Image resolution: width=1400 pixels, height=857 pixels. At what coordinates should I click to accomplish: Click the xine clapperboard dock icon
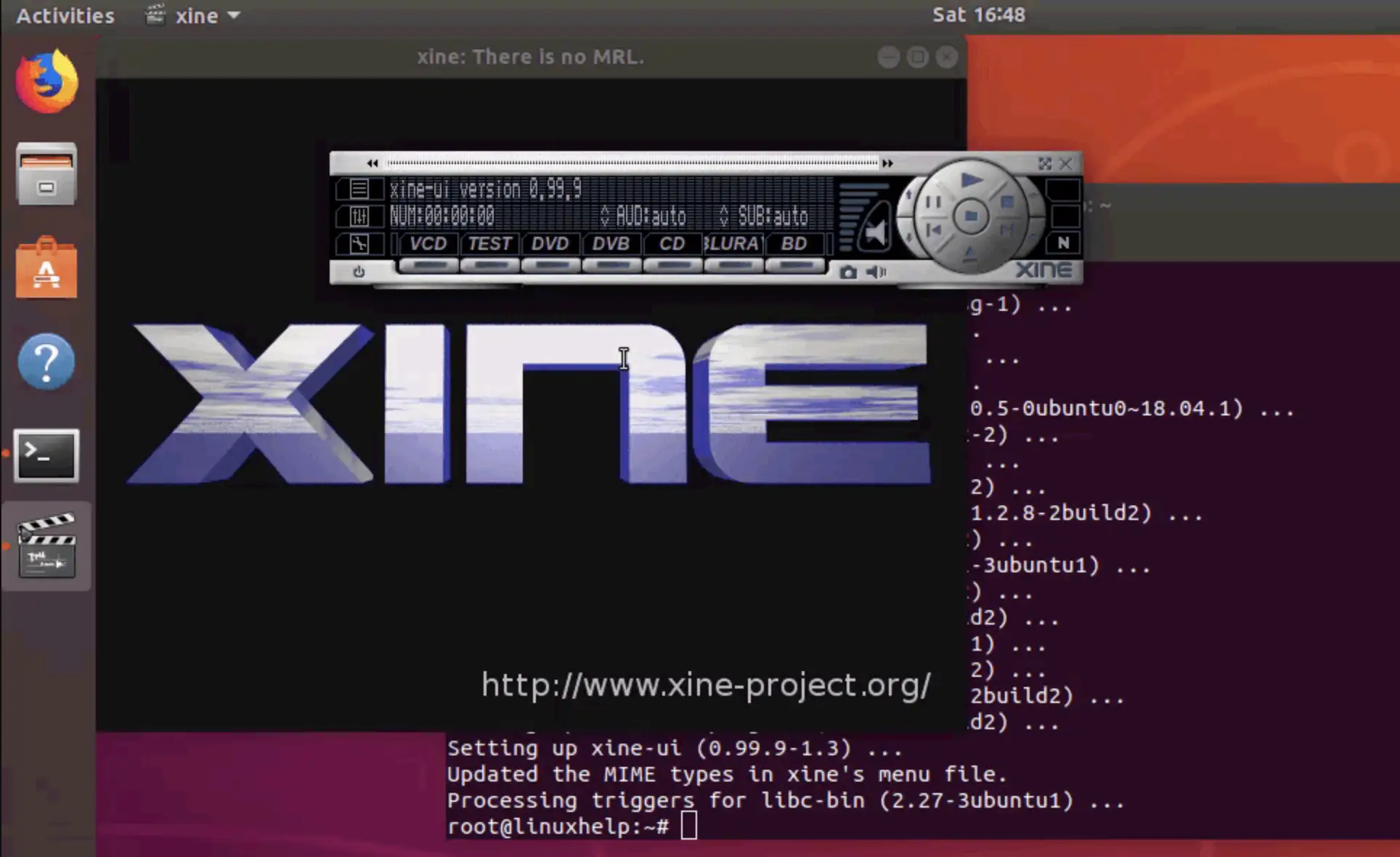[46, 545]
